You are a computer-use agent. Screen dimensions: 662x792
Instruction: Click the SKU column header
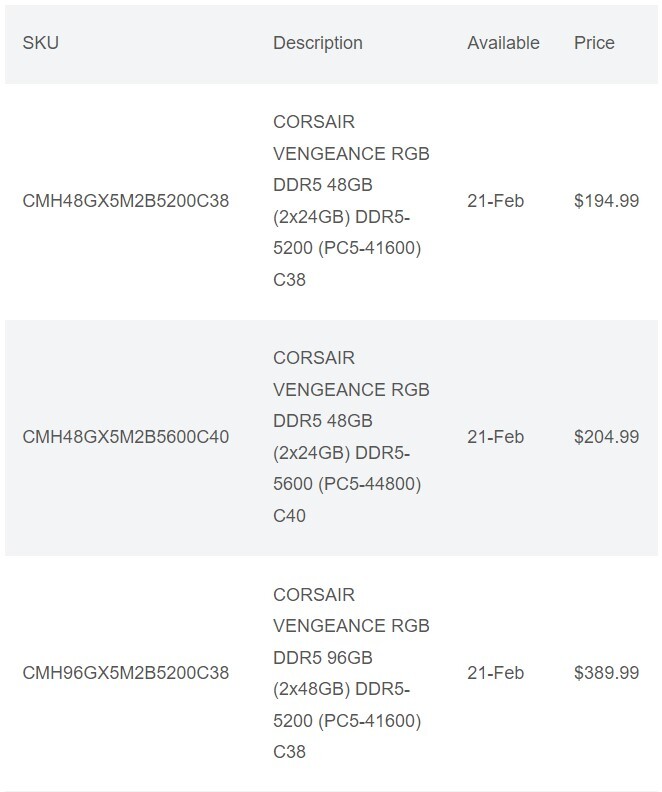(x=40, y=43)
